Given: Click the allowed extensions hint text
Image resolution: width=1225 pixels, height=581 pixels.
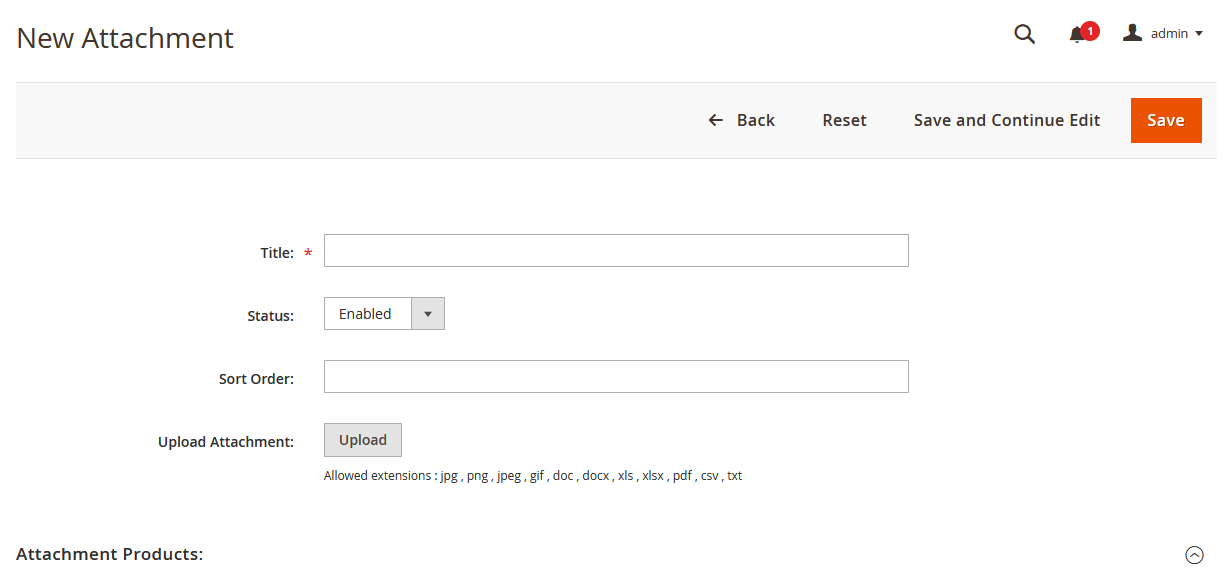Looking at the screenshot, I should pos(532,475).
